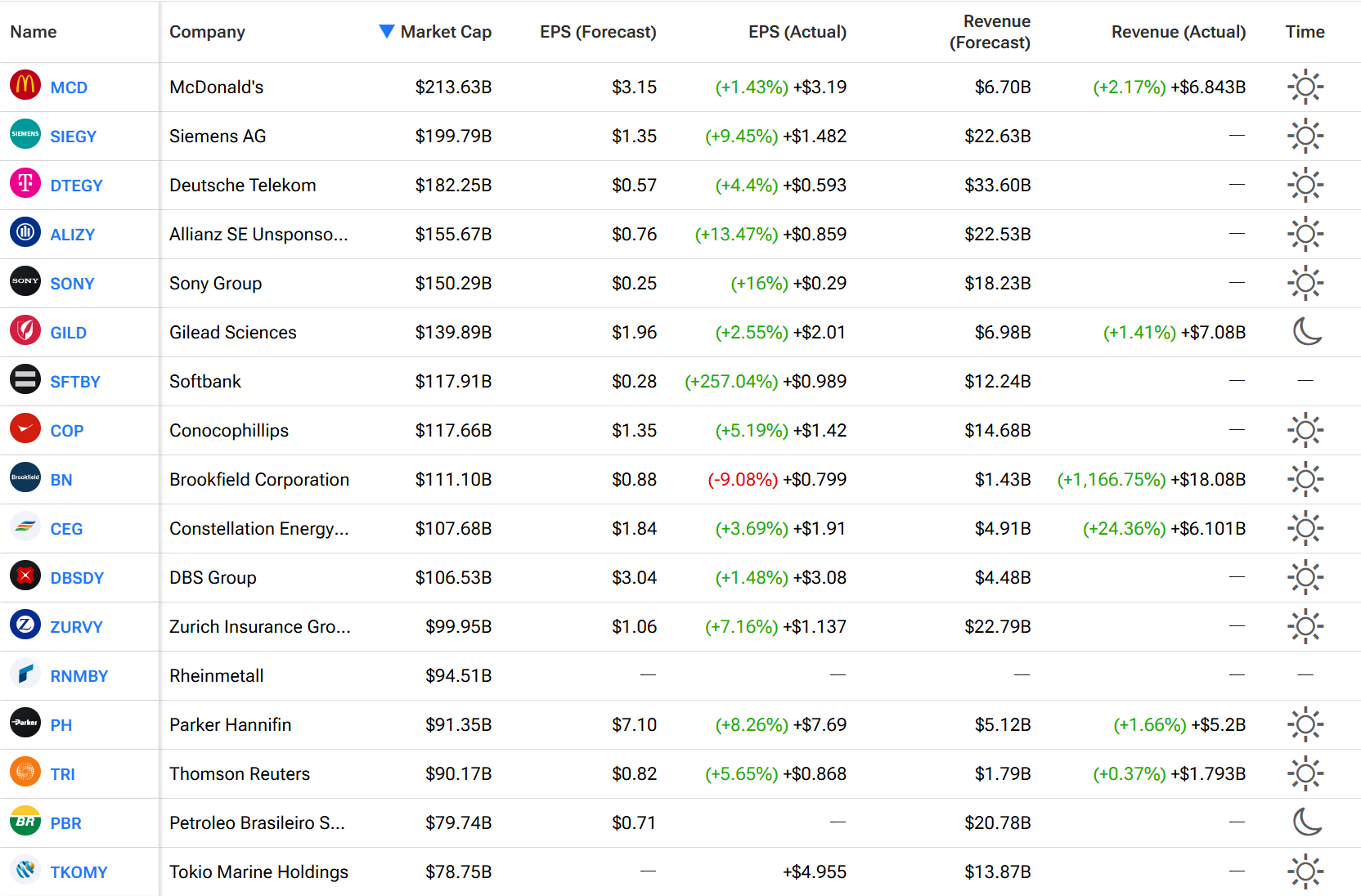Open the SONY ticker link

click(72, 284)
